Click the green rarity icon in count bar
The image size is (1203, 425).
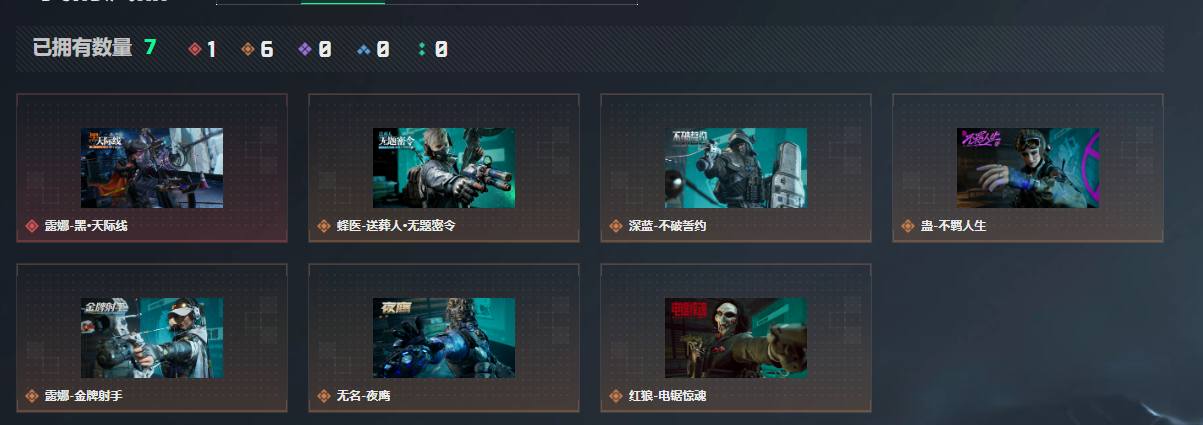click(x=423, y=48)
